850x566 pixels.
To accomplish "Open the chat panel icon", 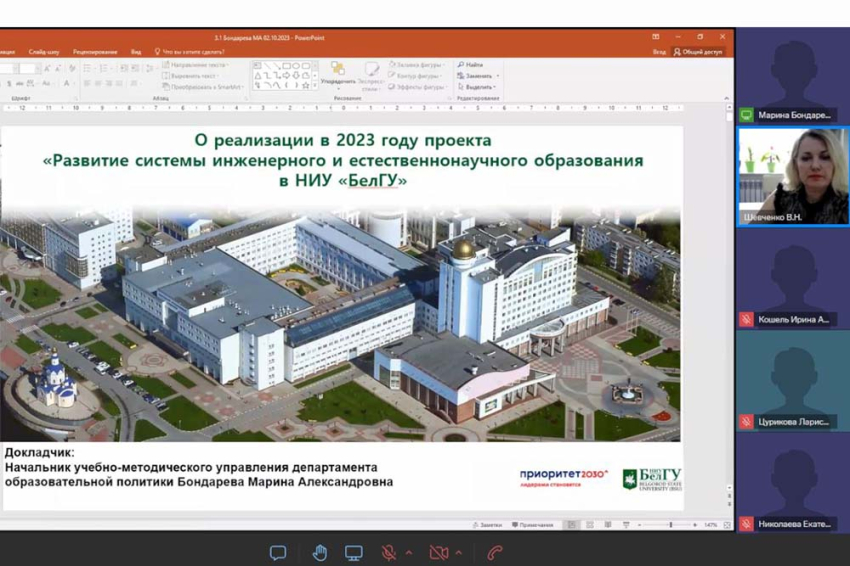I will [x=278, y=553].
